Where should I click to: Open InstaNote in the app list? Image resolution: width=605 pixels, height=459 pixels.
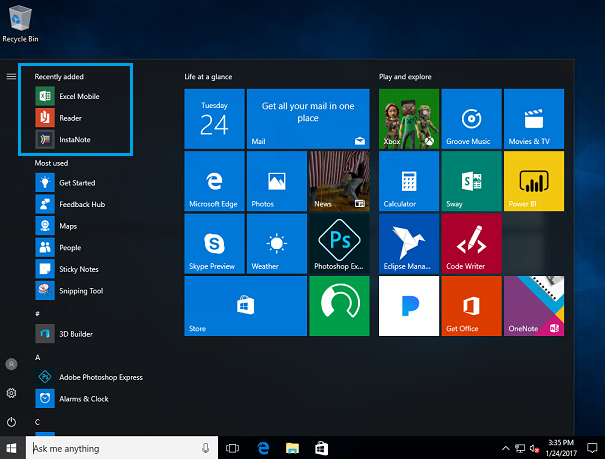[63, 140]
